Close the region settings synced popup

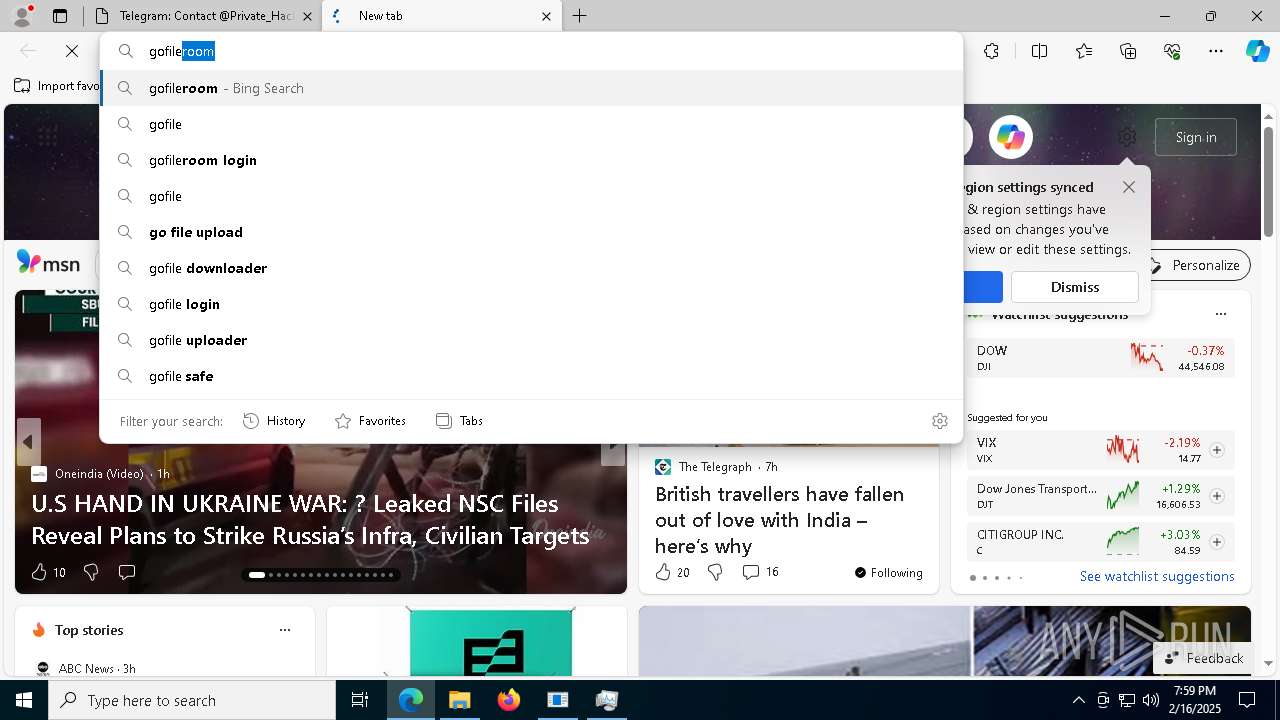coord(1129,187)
